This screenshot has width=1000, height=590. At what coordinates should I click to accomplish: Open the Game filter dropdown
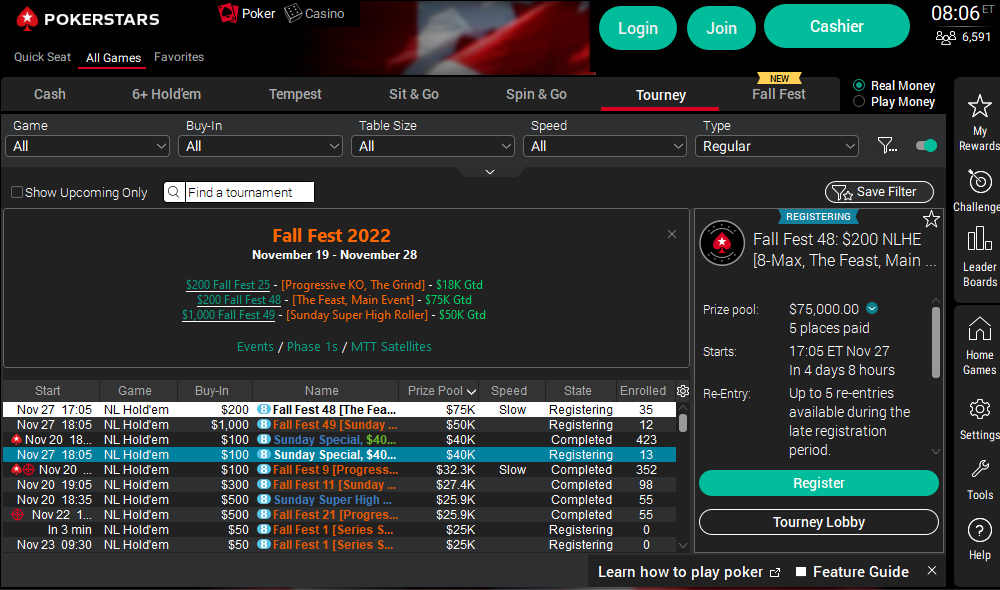click(88, 146)
